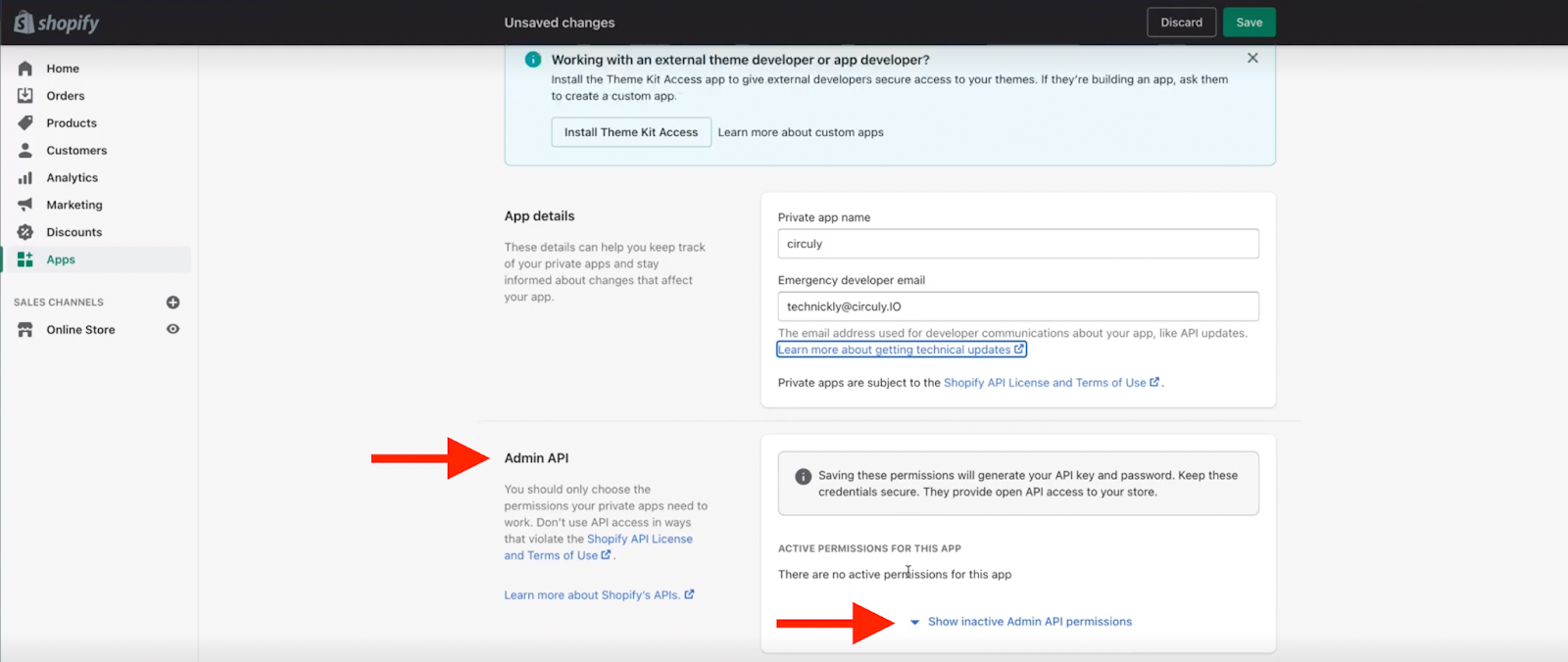This screenshot has height=662, width=1568.
Task: Click the Customers person icon
Action: (25, 151)
